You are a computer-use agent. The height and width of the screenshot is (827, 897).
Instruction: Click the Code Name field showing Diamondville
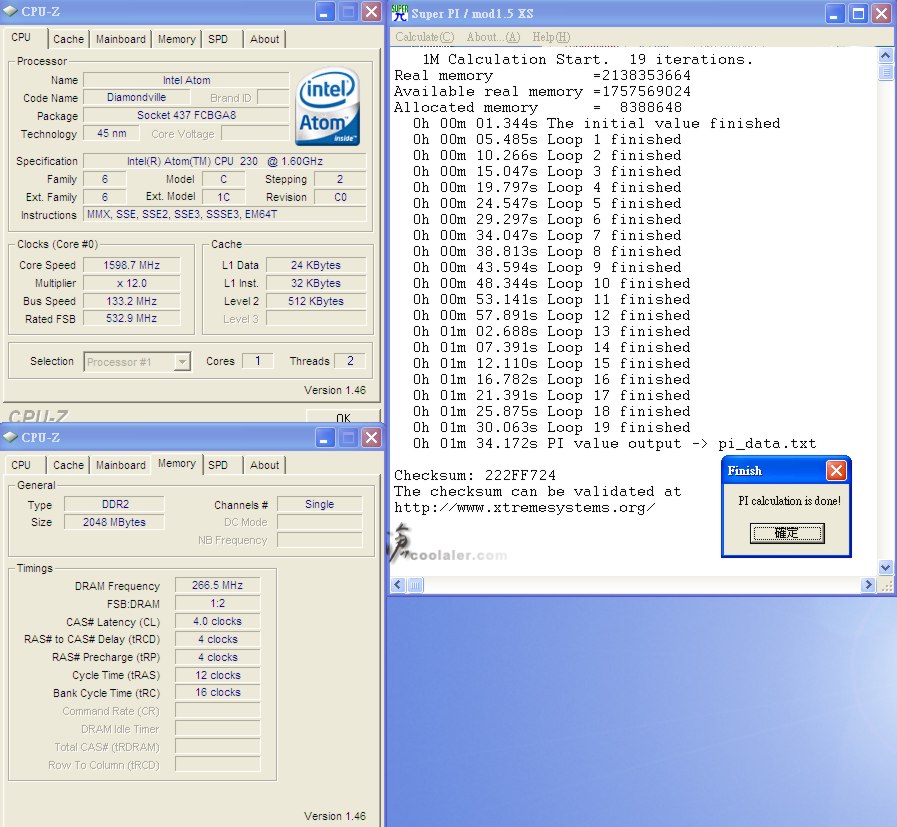pos(136,98)
